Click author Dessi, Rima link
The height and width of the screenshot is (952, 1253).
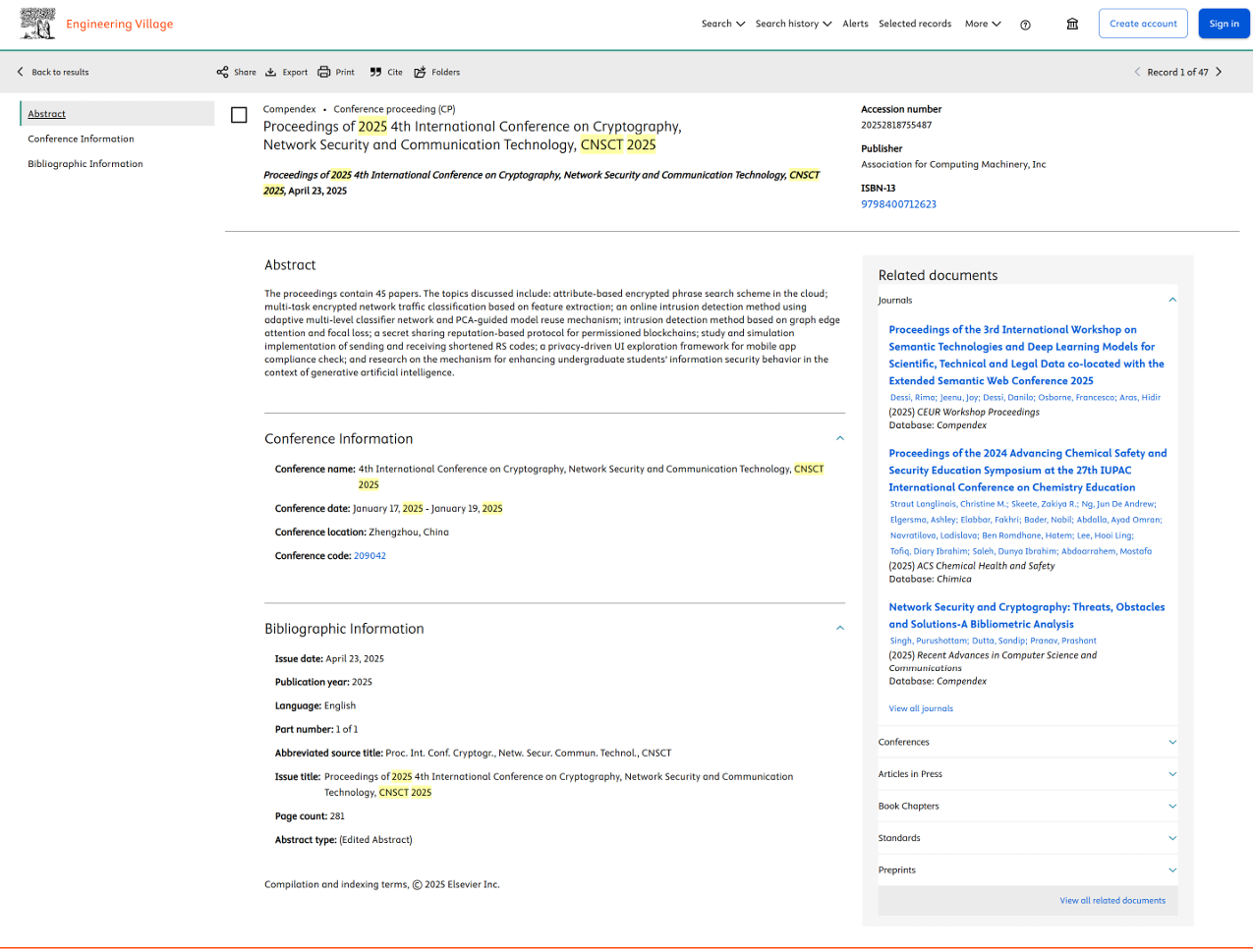coord(913,397)
